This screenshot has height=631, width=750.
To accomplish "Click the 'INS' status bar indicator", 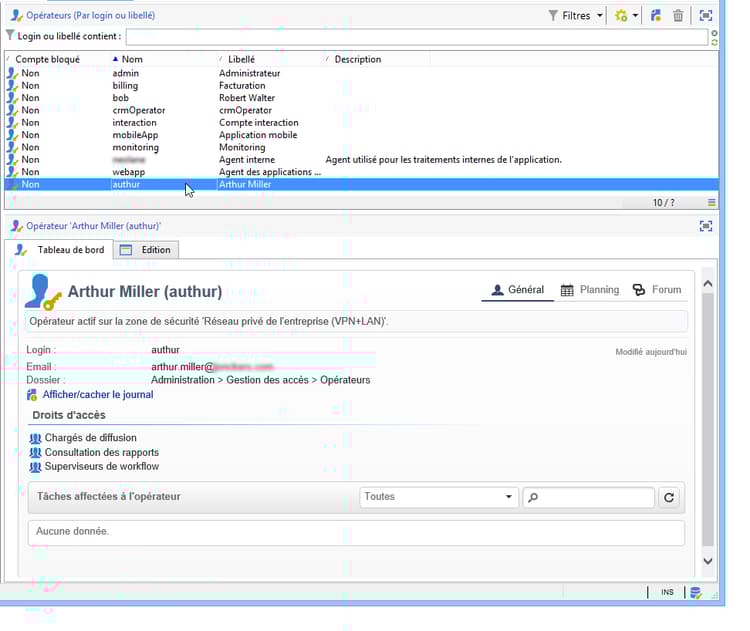I will pos(667,592).
